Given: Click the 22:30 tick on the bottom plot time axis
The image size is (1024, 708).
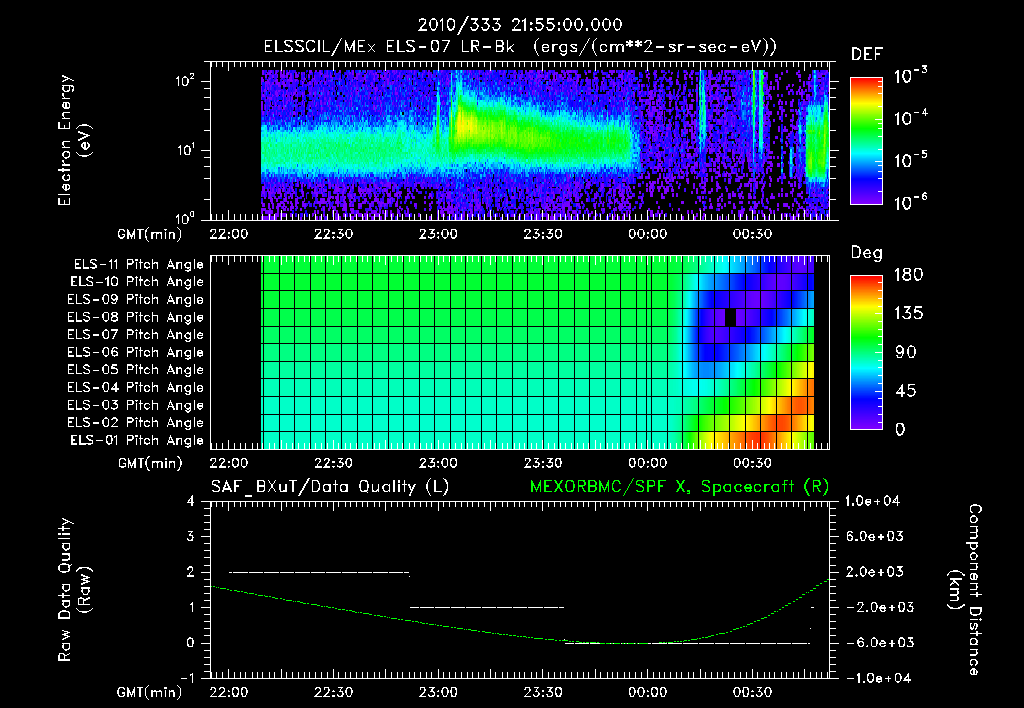Looking at the screenshot, I should coord(334,692).
